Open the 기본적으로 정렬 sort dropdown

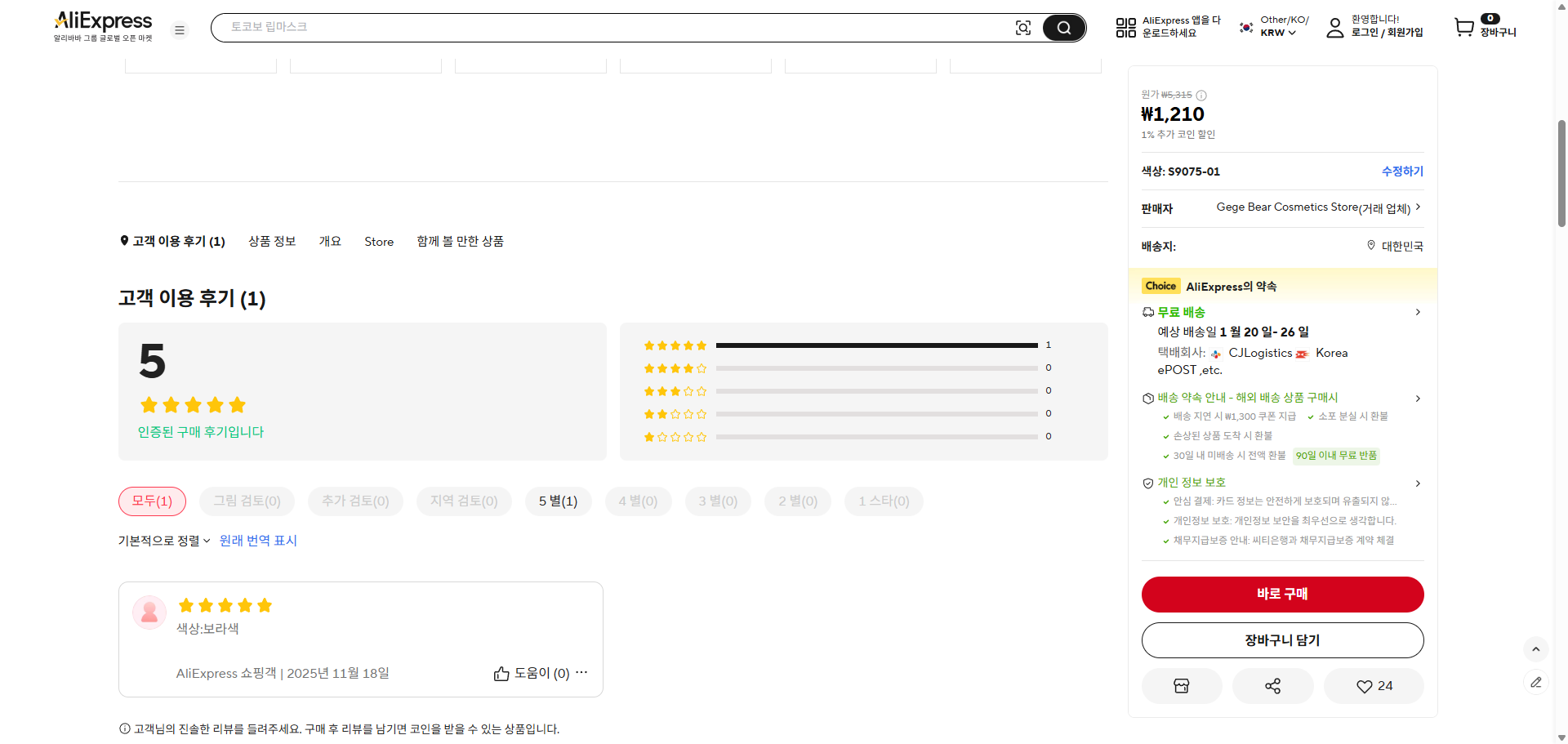(x=163, y=541)
